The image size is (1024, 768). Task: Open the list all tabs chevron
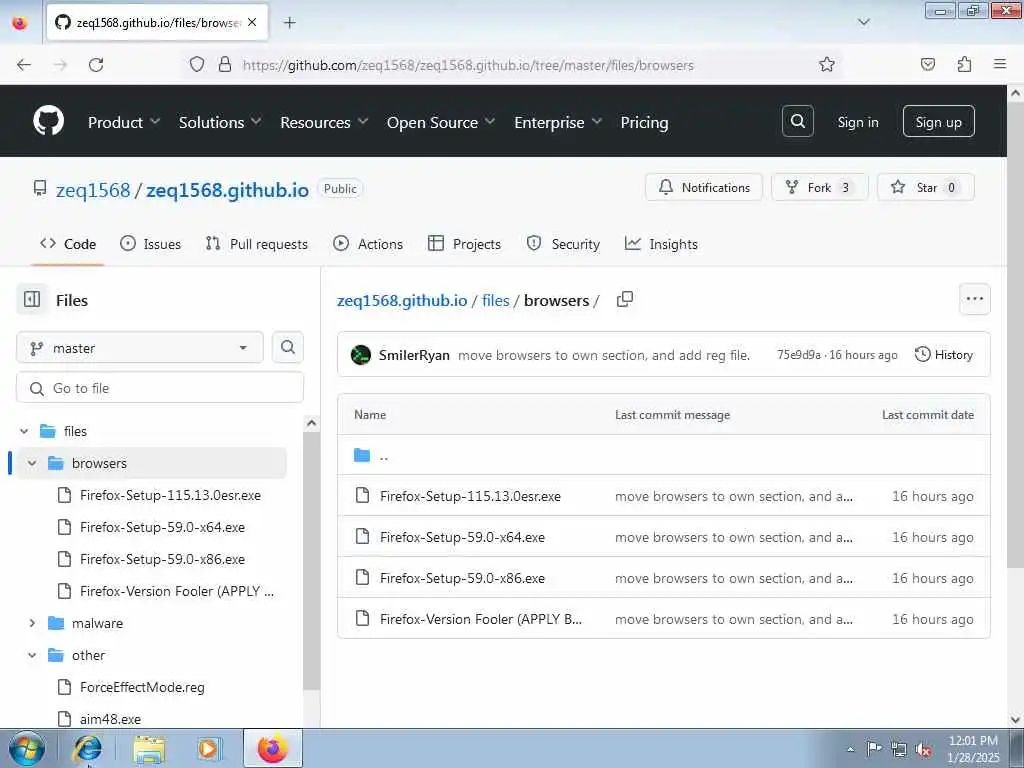[863, 22]
